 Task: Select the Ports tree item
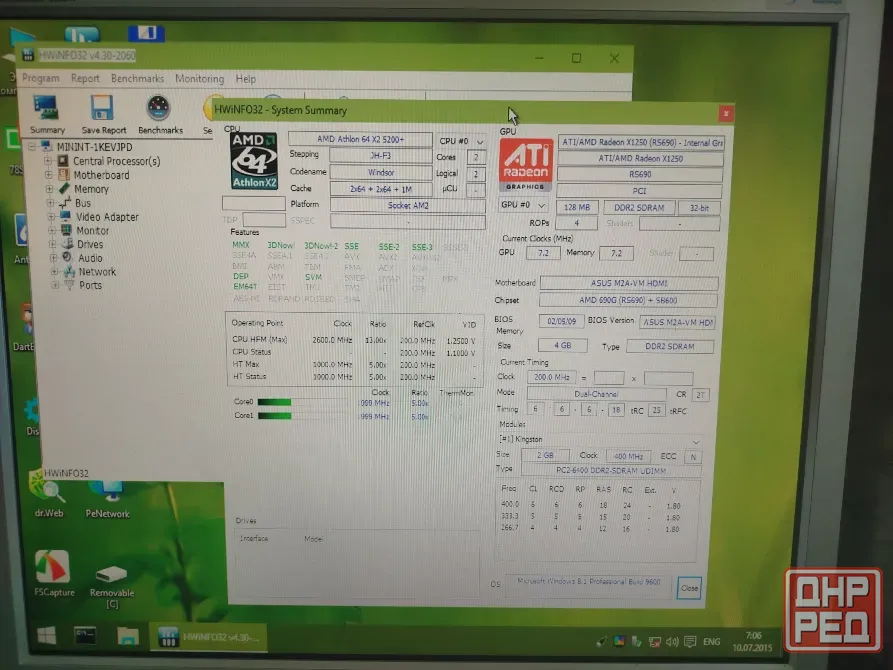(91, 285)
